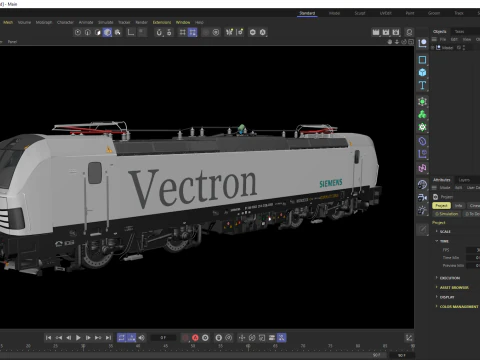Toggle the timeline expand icon at right
Screen dimensions: 480x360
[x=409, y=338]
